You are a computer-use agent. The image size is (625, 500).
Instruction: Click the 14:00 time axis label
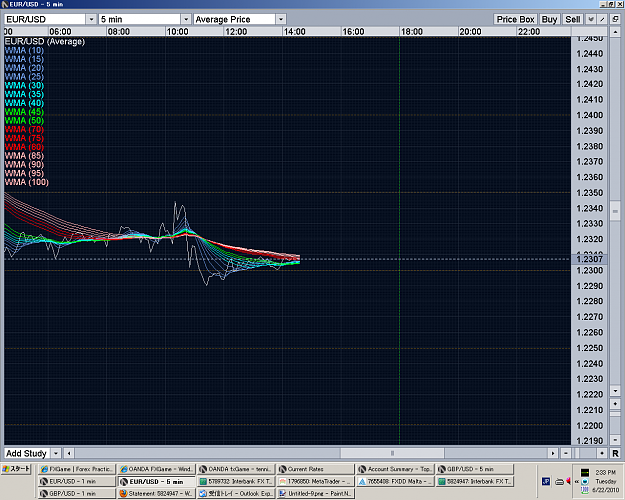pos(294,31)
